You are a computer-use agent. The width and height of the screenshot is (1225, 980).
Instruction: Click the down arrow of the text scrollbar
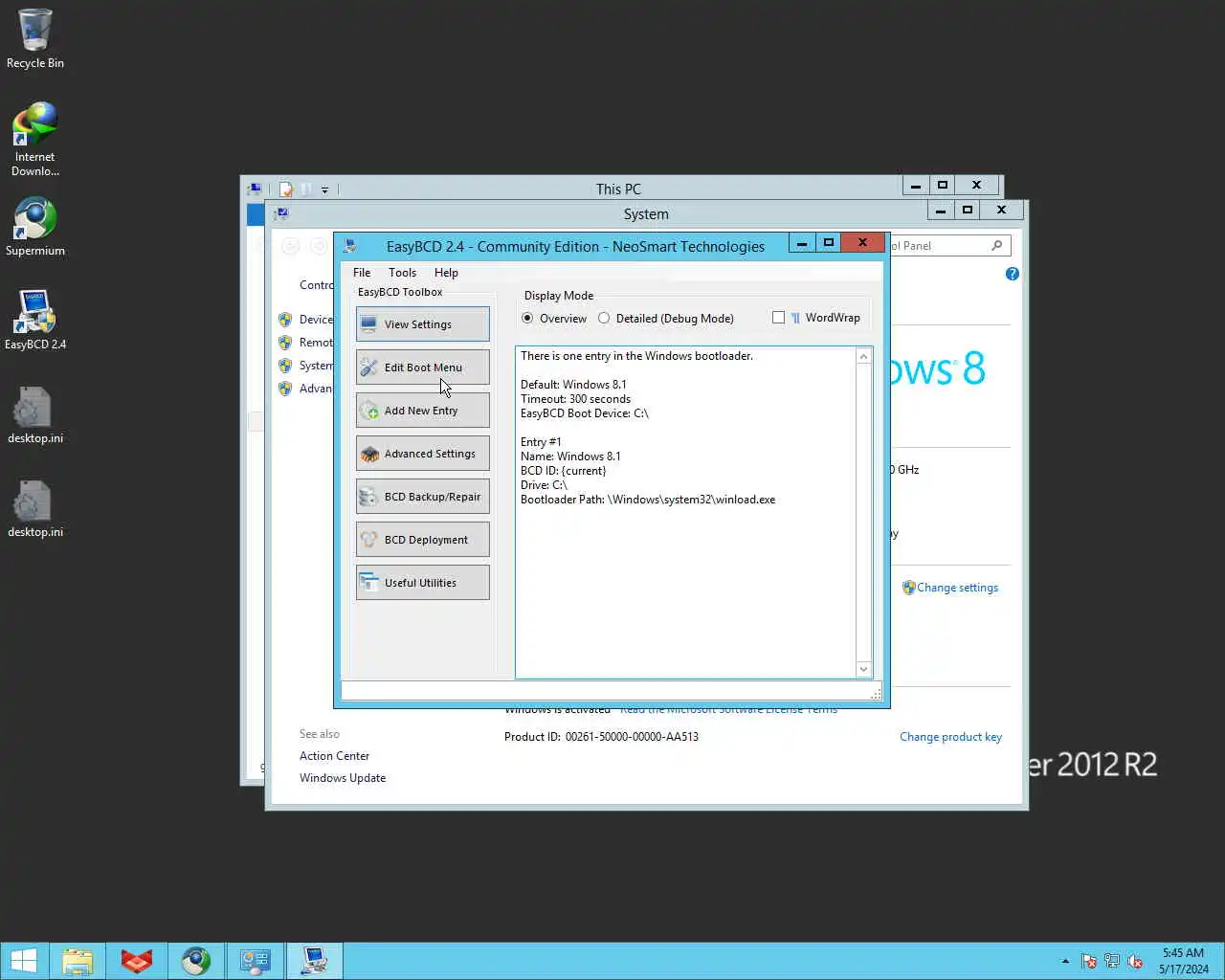tap(864, 670)
